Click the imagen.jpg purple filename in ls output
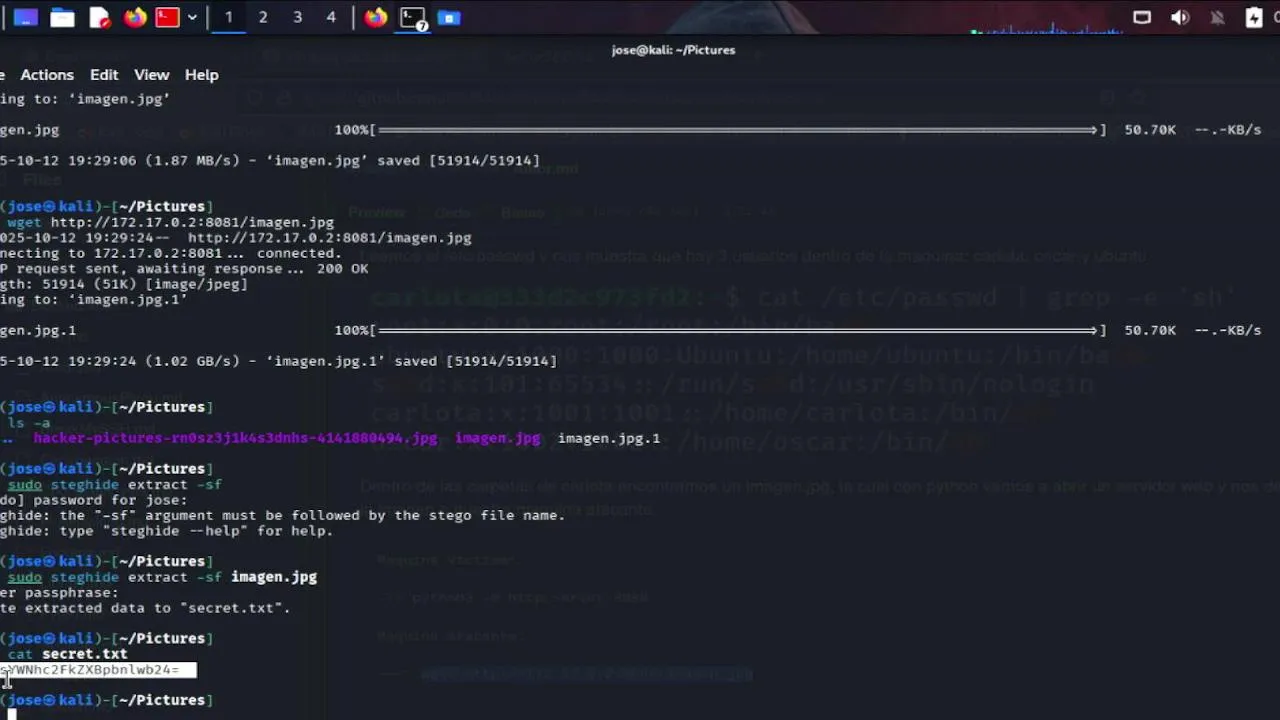 coord(497,438)
